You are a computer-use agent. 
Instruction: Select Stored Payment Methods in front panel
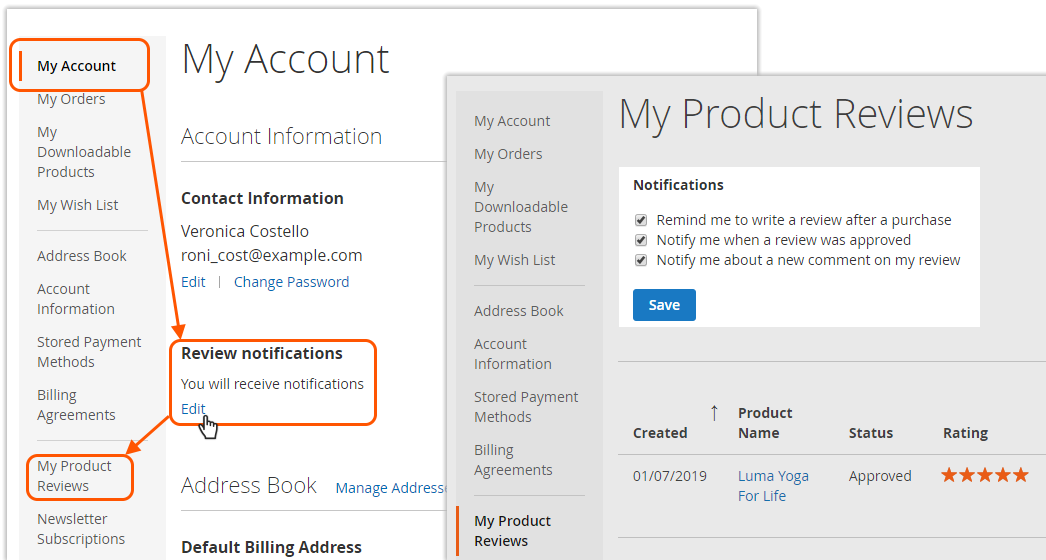pyautogui.click(x=526, y=406)
